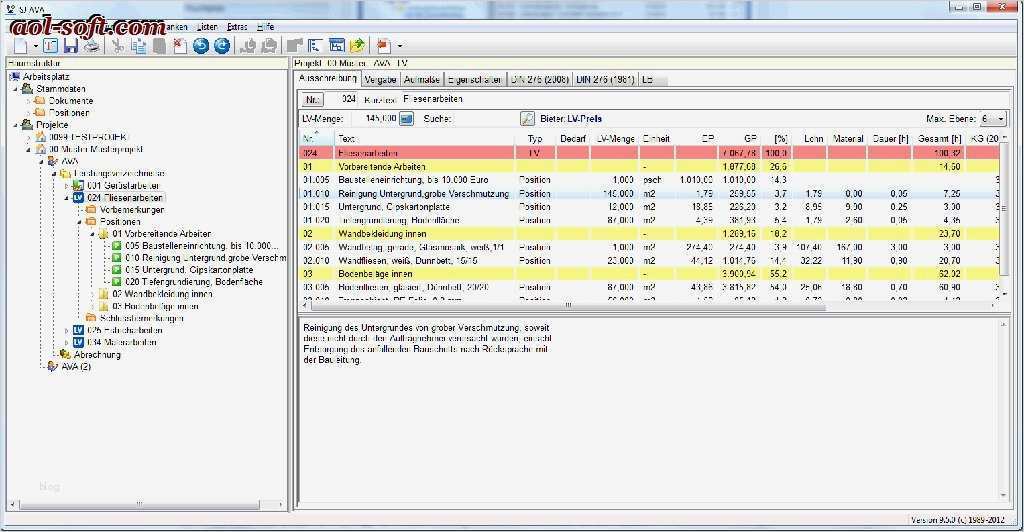The image size is (1024, 532).
Task: Click the red flag toolbar icon
Action: click(x=383, y=45)
